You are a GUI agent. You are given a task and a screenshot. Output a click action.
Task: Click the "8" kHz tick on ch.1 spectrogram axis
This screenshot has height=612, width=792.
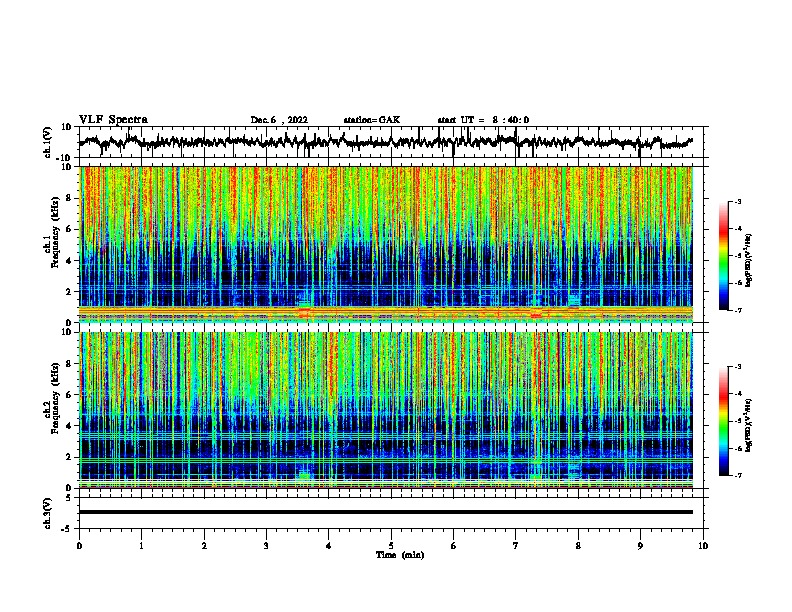[x=69, y=198]
